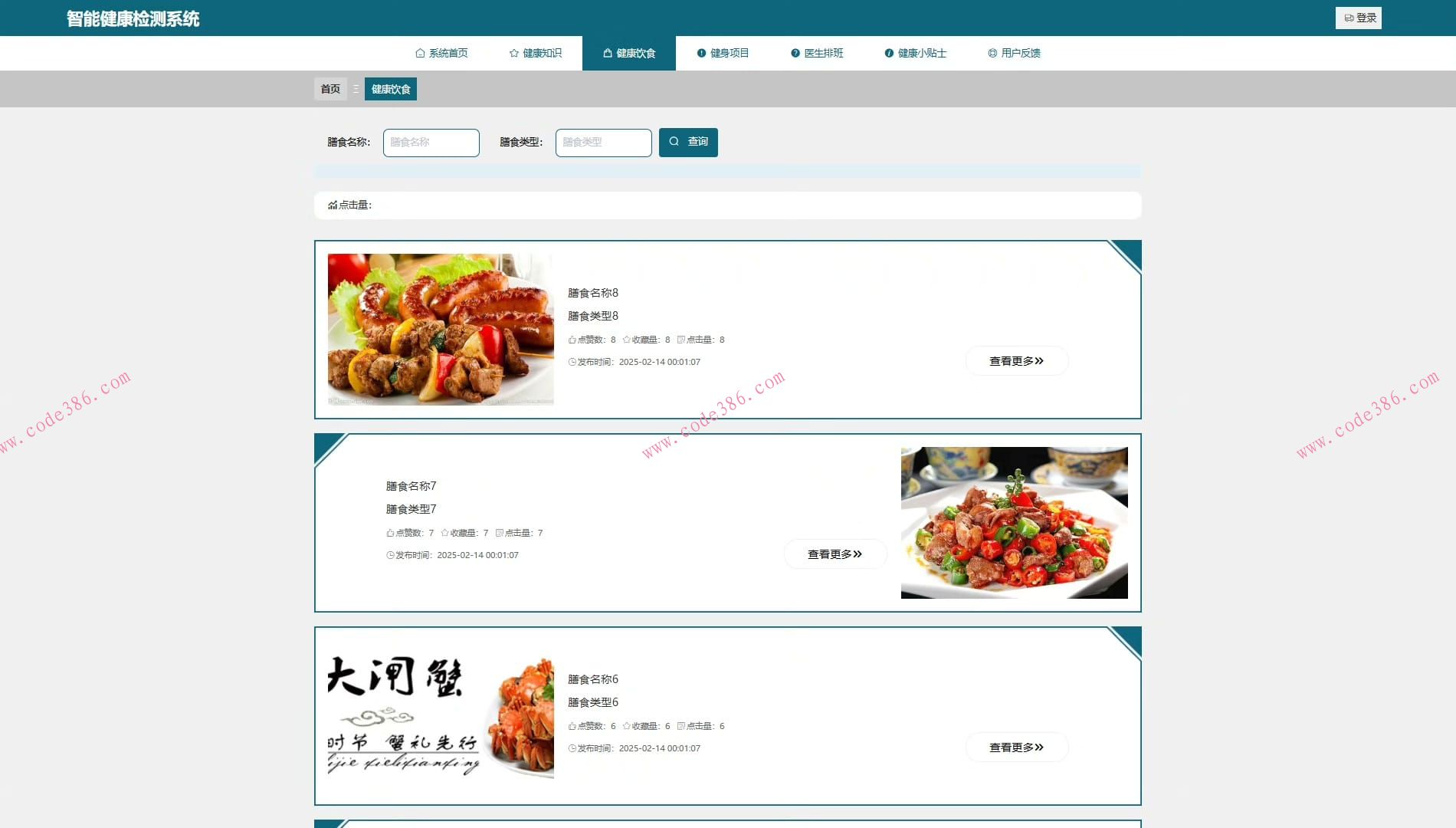Click the home icon beside 系统首页
This screenshot has height=828, width=1456.
[419, 53]
